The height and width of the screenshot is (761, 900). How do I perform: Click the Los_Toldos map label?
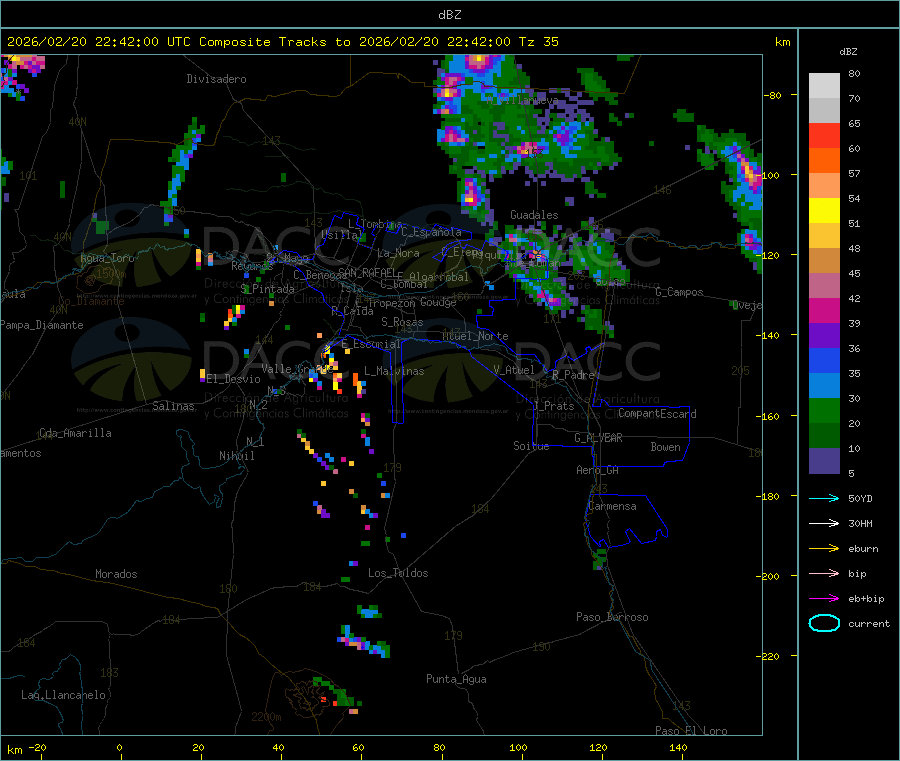point(398,573)
